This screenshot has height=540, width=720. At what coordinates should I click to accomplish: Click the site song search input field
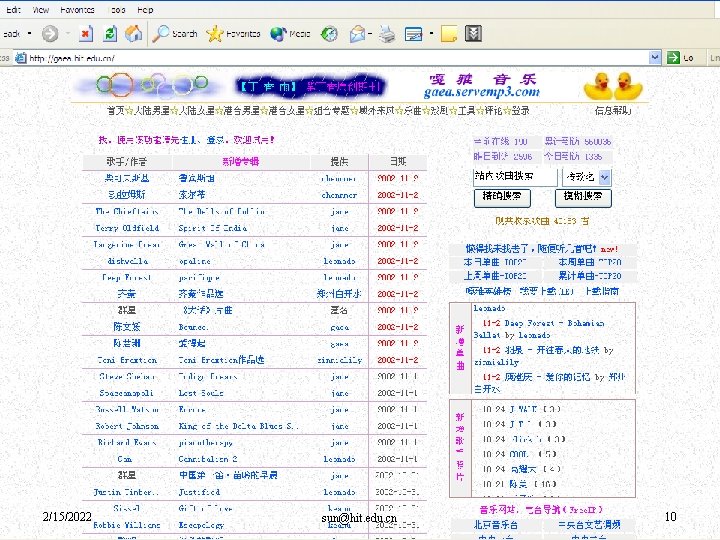[x=515, y=177]
